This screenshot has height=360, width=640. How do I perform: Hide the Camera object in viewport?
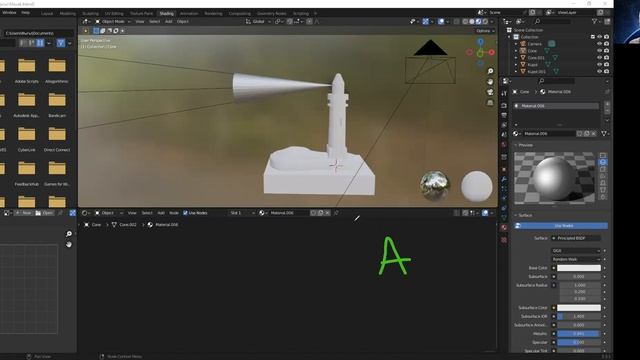[x=600, y=44]
